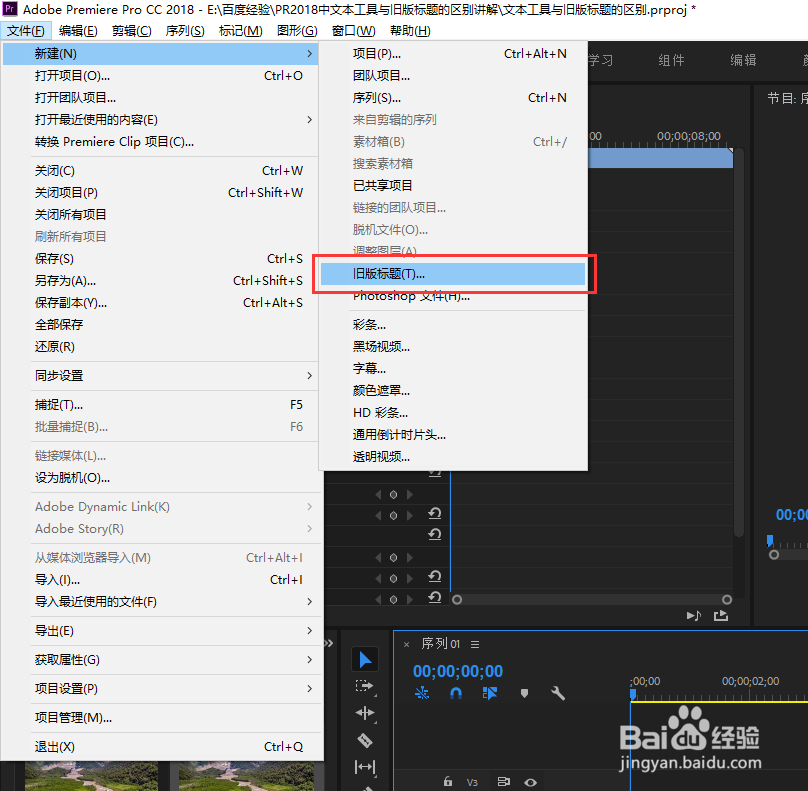
Task: Choose 旧版标题(T)... from the submenu
Action: (x=452, y=274)
